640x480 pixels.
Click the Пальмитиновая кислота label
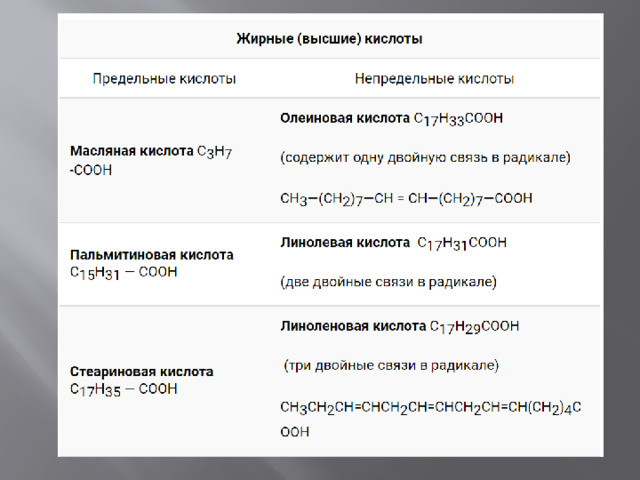click(x=152, y=255)
